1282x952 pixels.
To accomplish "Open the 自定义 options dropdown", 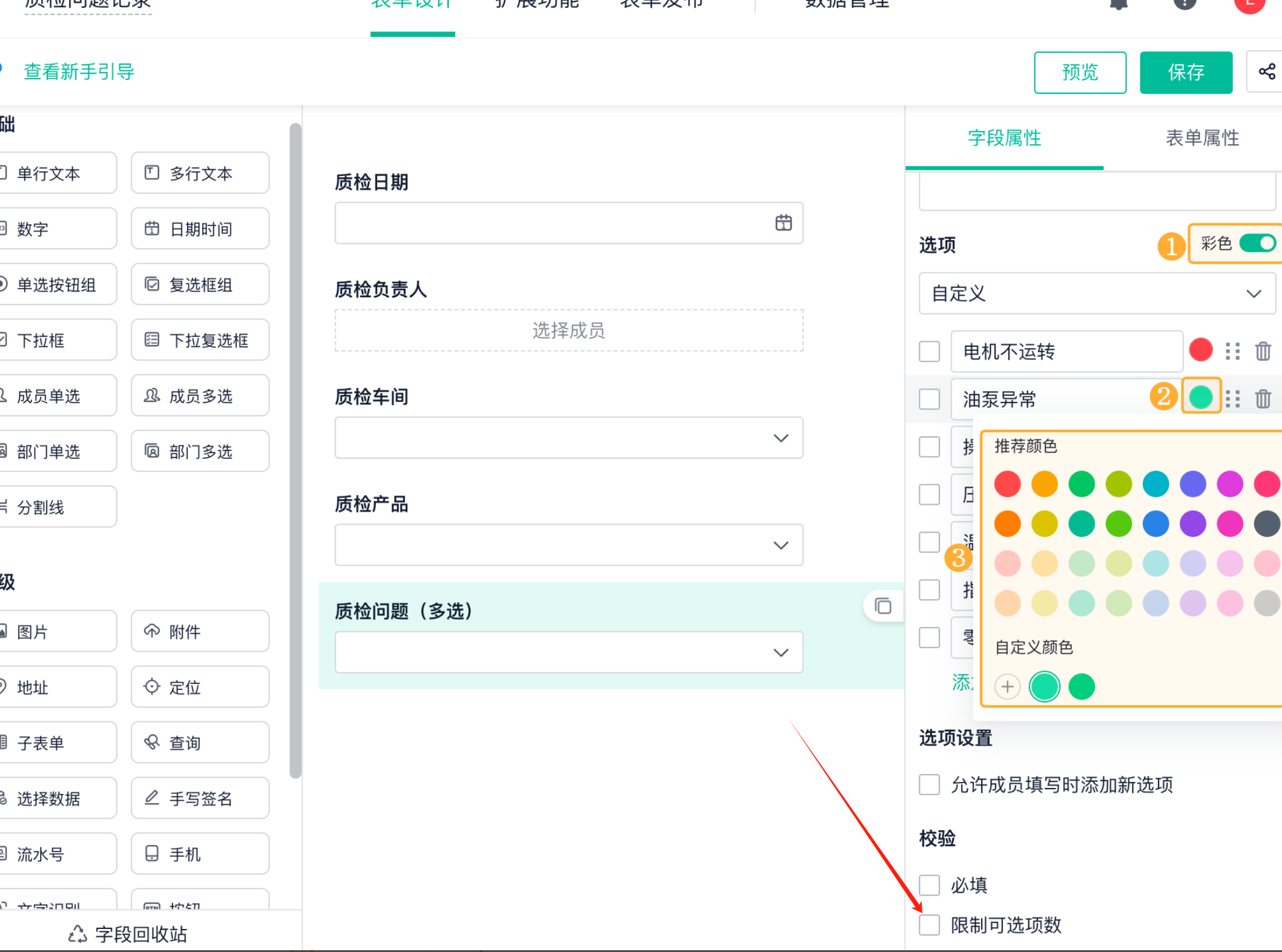I will 1096,294.
